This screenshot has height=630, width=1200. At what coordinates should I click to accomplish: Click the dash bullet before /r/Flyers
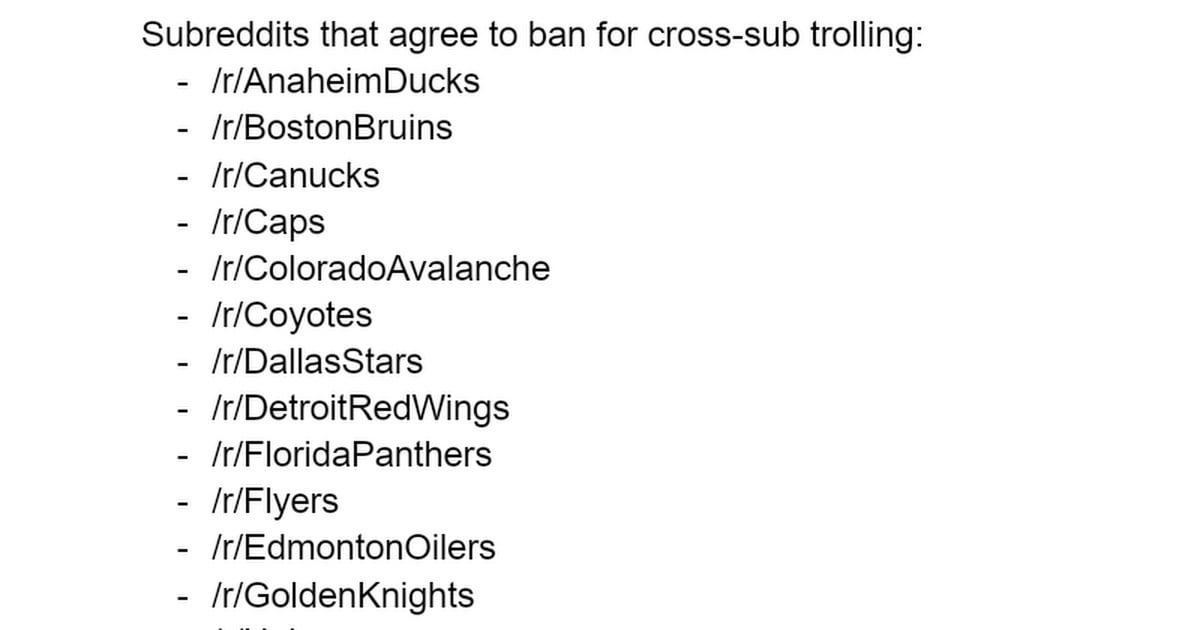(182, 503)
